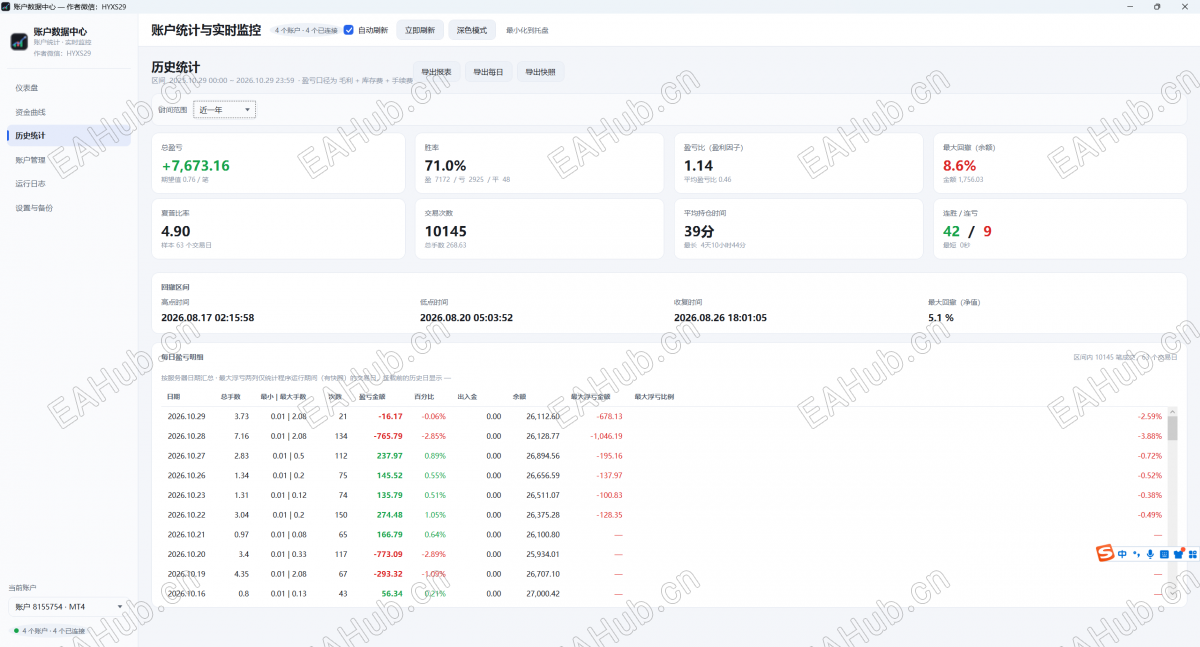Switch to 深色模式 with its button
Image resolution: width=1200 pixels, height=647 pixels.
[472, 30]
